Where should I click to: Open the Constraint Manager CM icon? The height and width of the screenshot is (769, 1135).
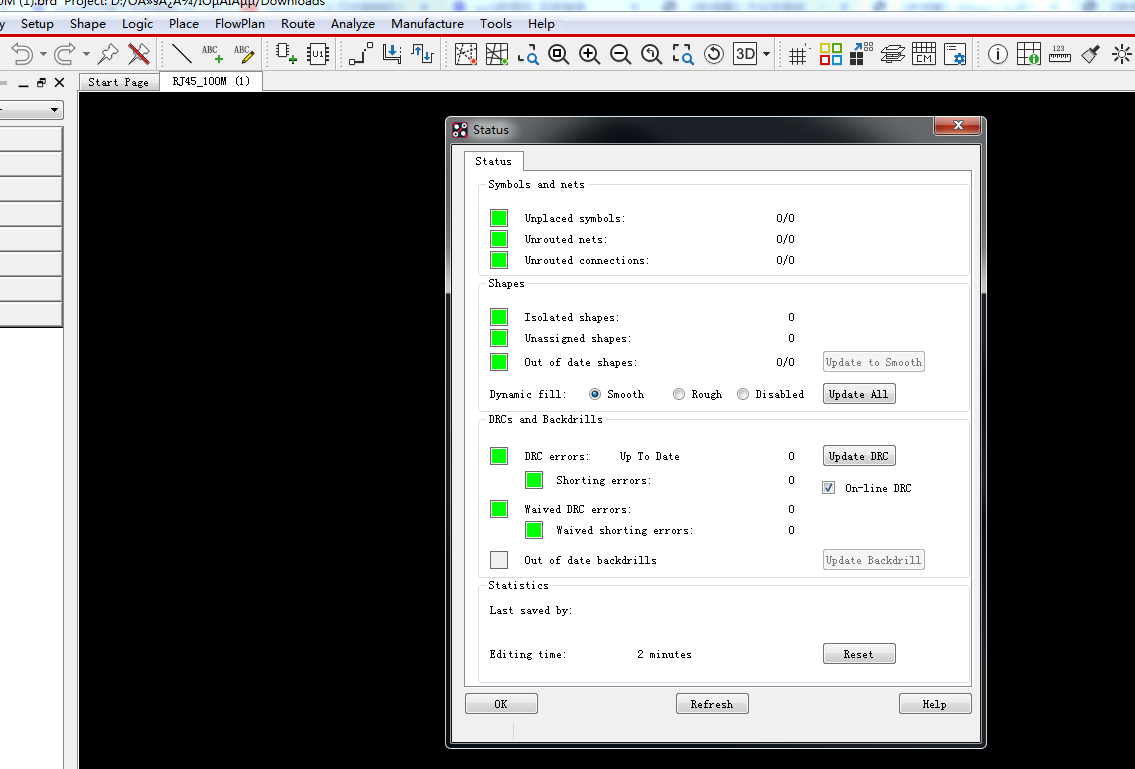[x=924, y=54]
